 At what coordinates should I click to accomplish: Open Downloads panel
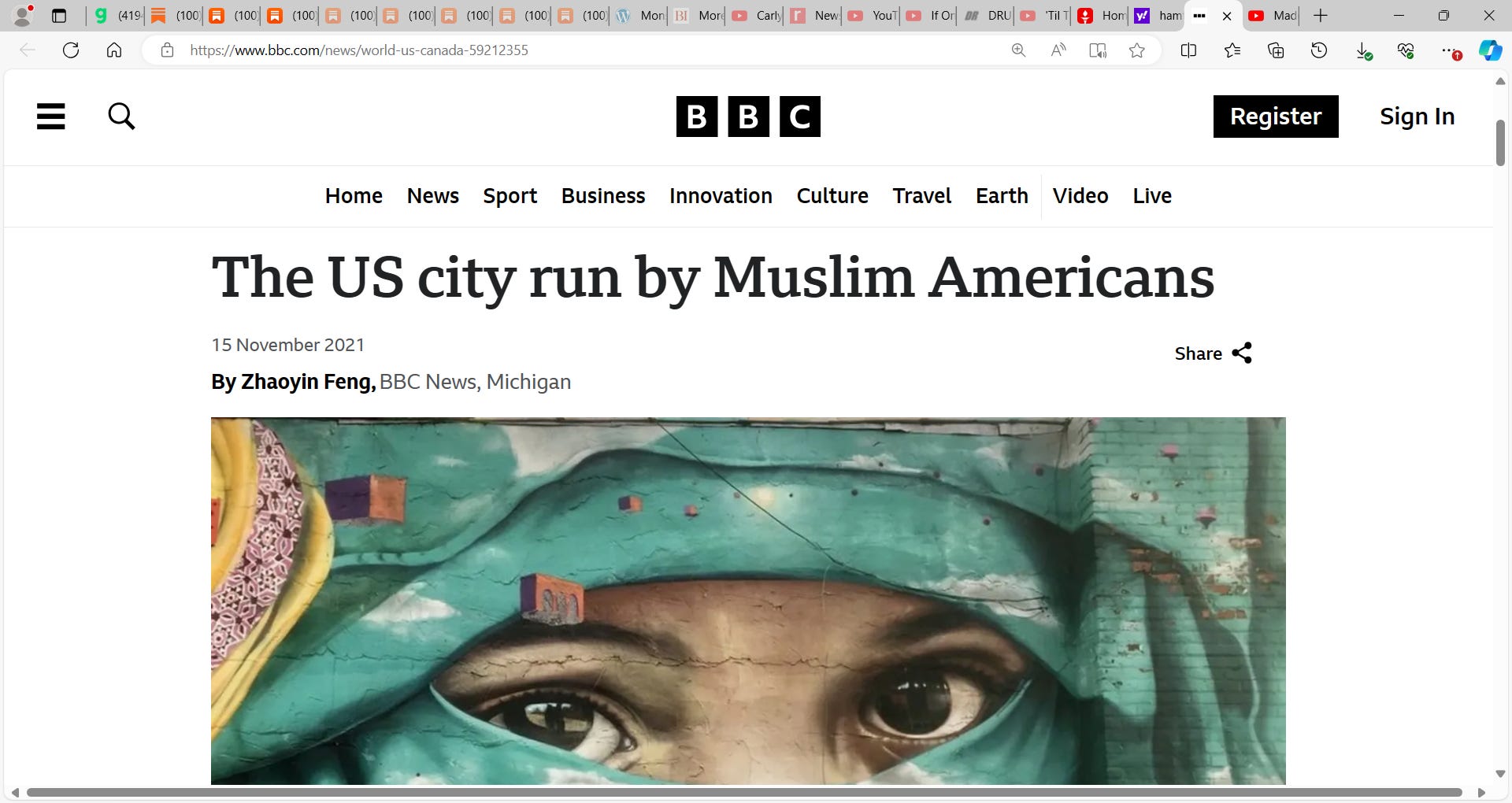[1364, 51]
